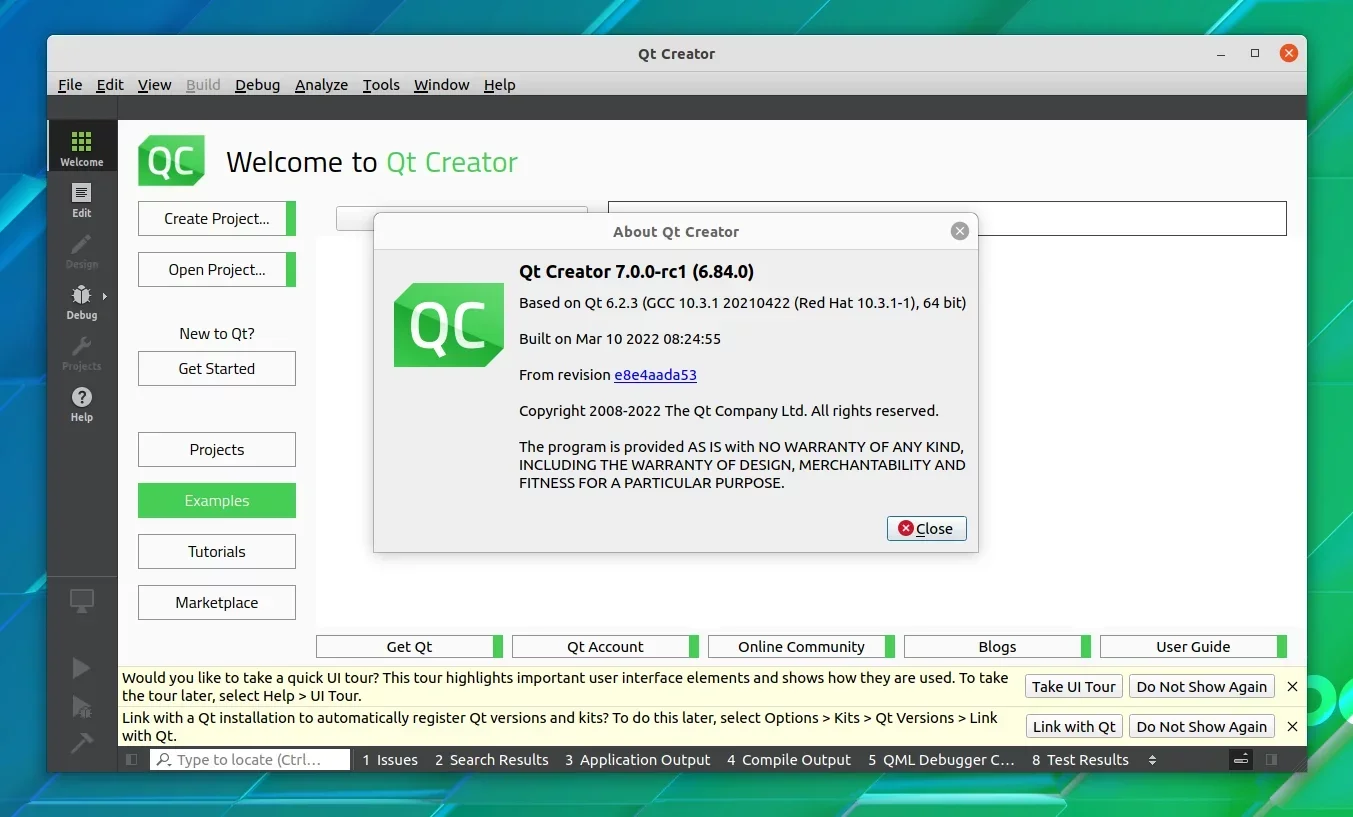1353x817 pixels.
Task: Switch to Welcome mode in sidebar
Action: click(82, 147)
